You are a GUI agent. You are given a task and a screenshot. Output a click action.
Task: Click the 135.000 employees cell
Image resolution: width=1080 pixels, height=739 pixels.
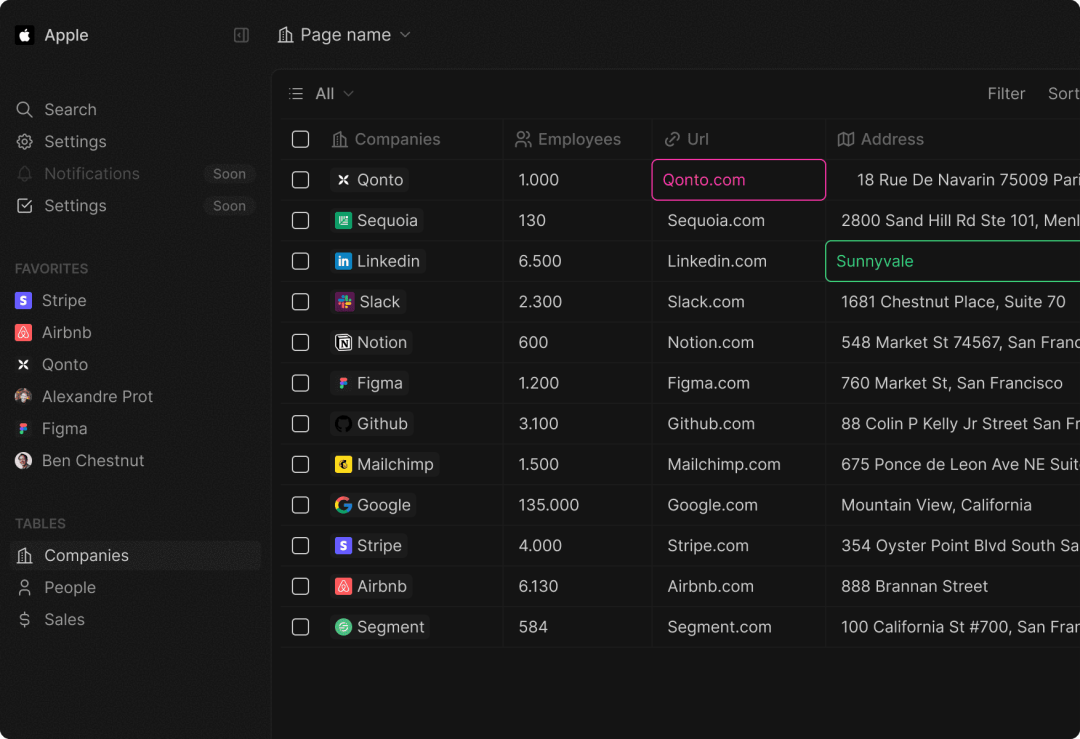(x=577, y=505)
